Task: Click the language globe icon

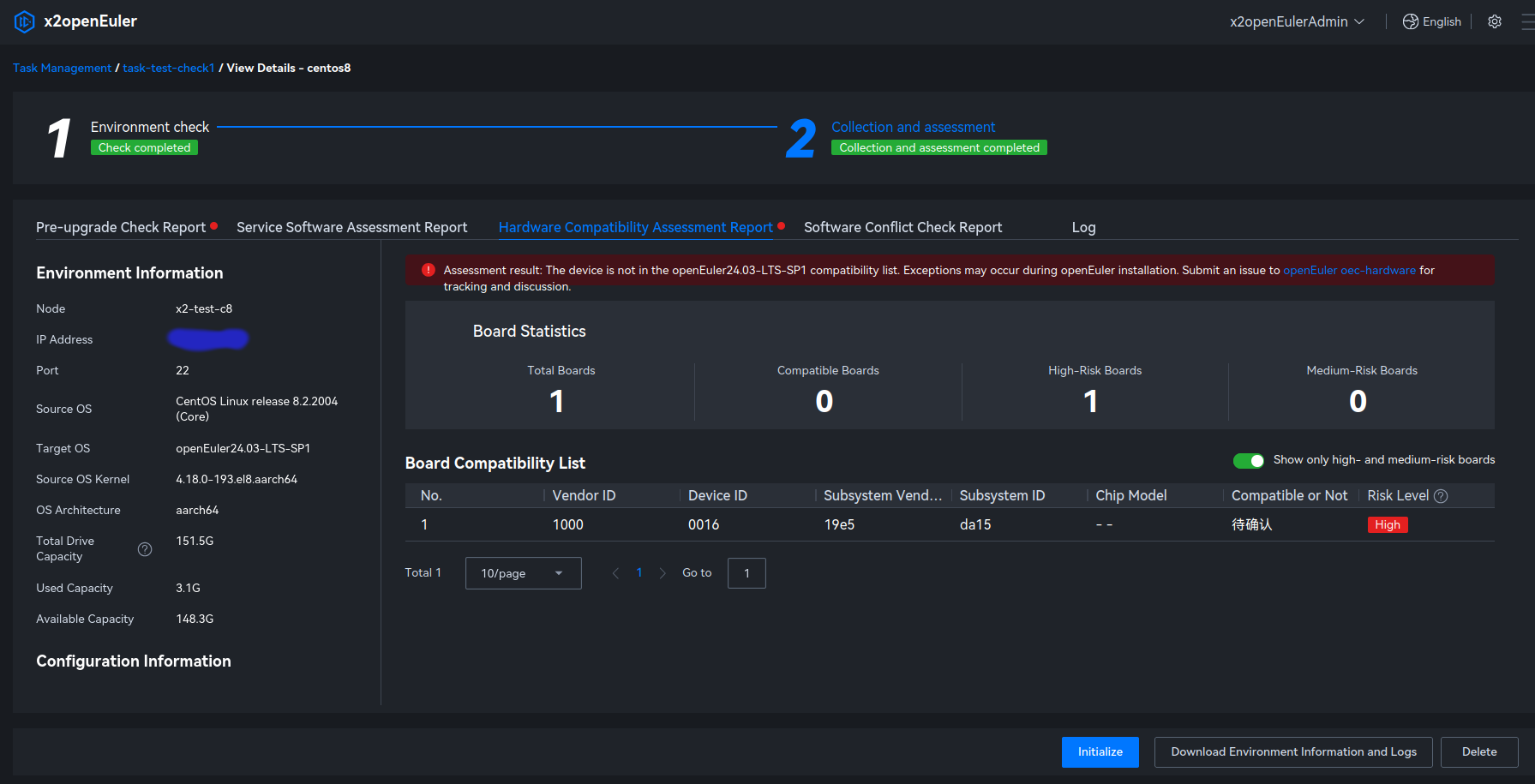Action: pyautogui.click(x=1410, y=21)
